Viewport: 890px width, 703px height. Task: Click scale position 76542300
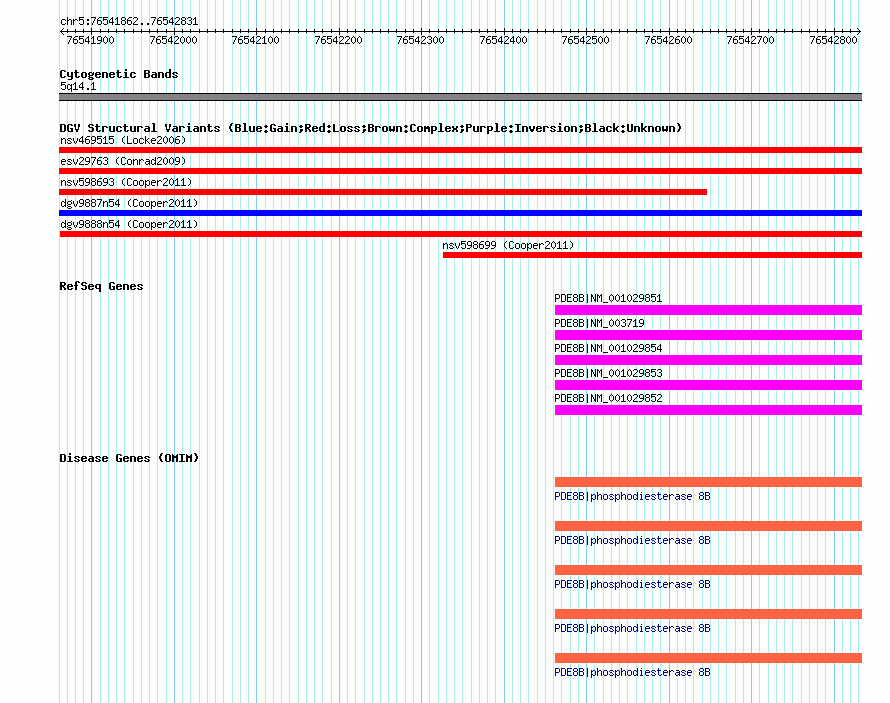pos(421,40)
